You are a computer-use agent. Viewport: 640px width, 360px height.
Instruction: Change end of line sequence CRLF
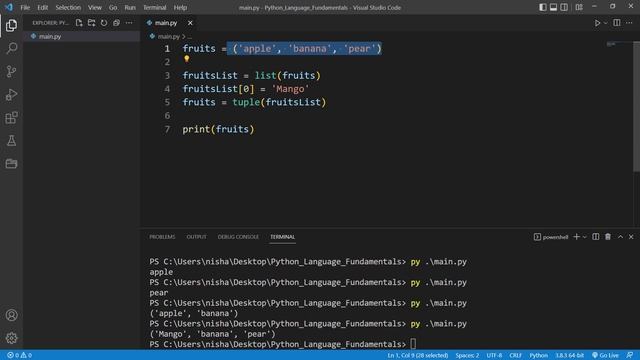(x=516, y=355)
